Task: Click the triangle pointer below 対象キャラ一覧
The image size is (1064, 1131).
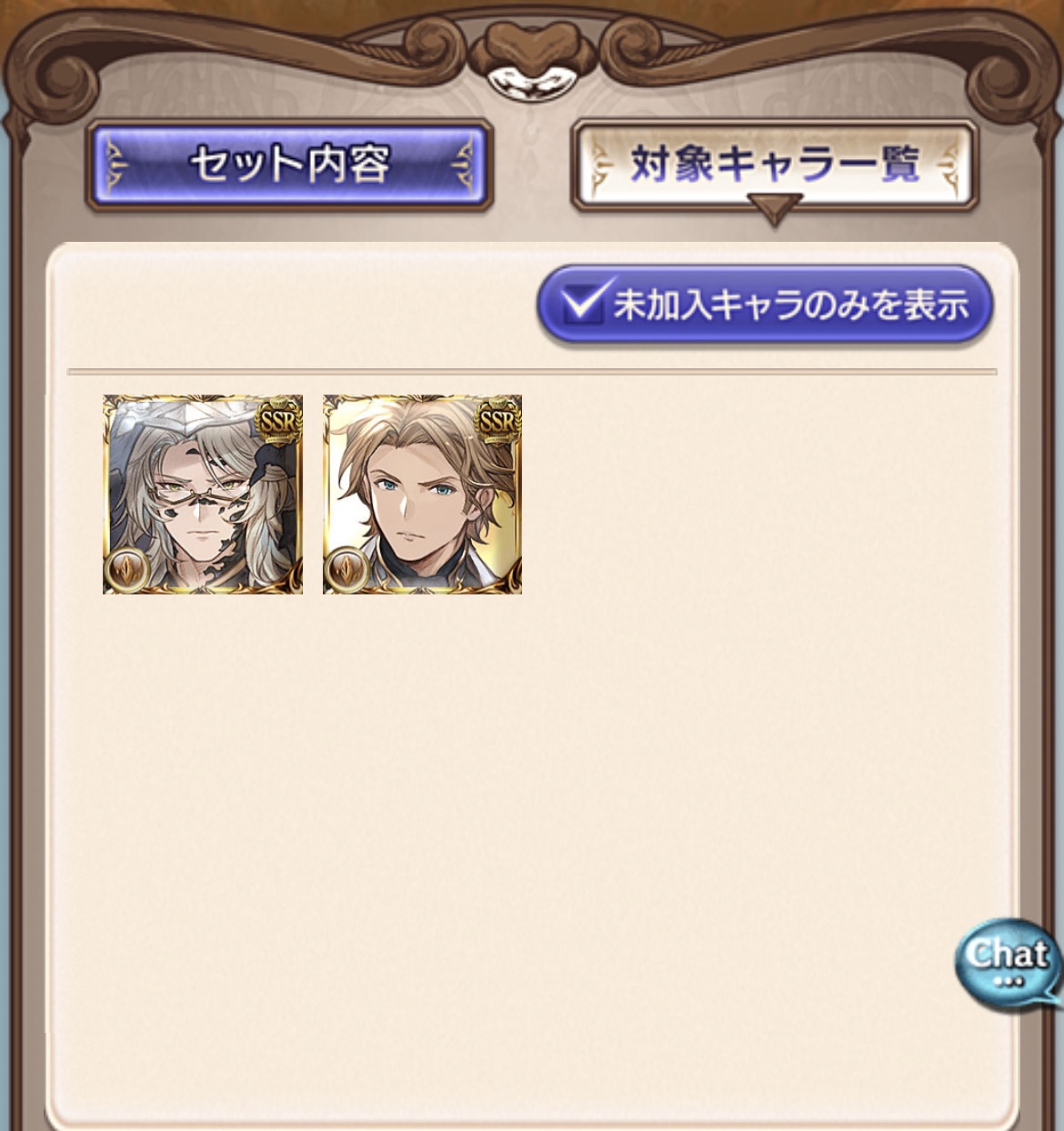Action: tap(774, 210)
